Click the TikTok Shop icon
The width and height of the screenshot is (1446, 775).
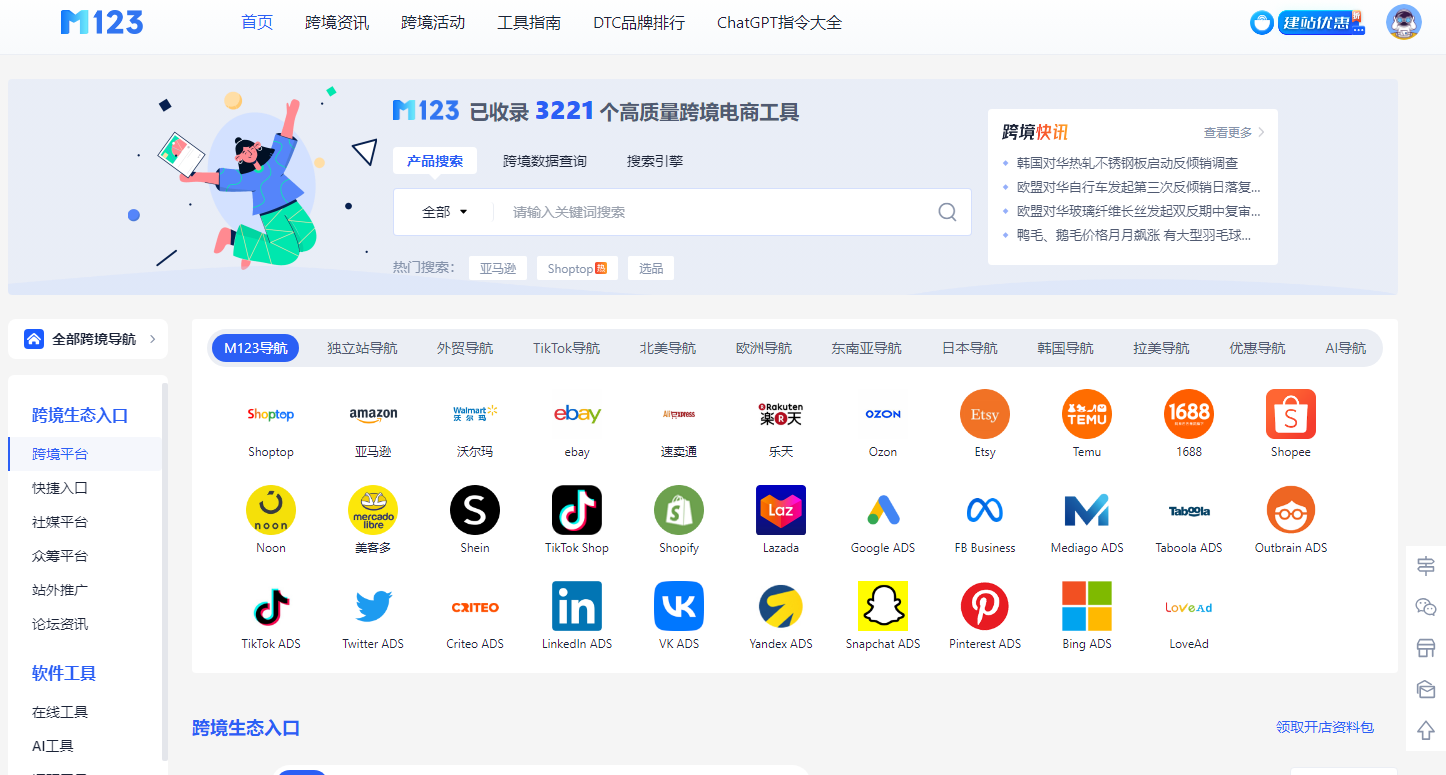point(577,511)
